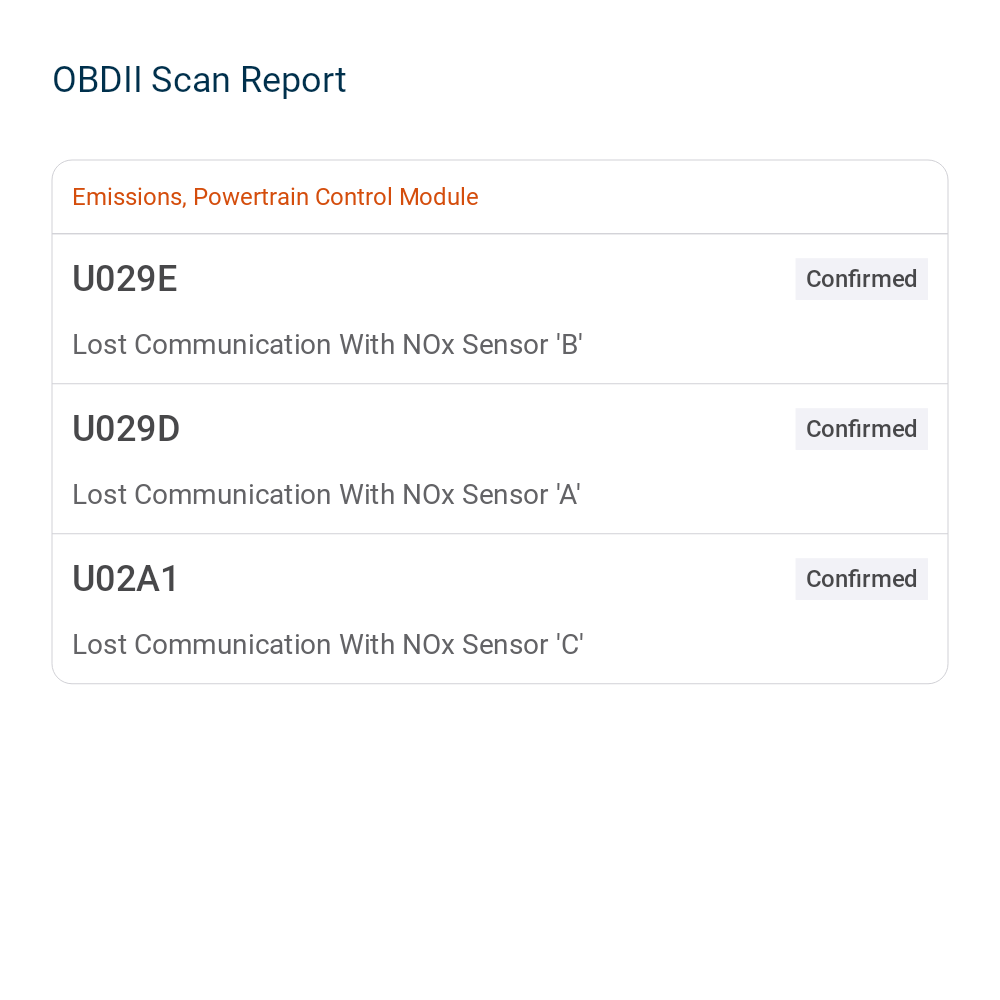Select the Emissions, Powertrain Control Module header
Image resolution: width=1000 pixels, height=1000 pixels.
(275, 197)
